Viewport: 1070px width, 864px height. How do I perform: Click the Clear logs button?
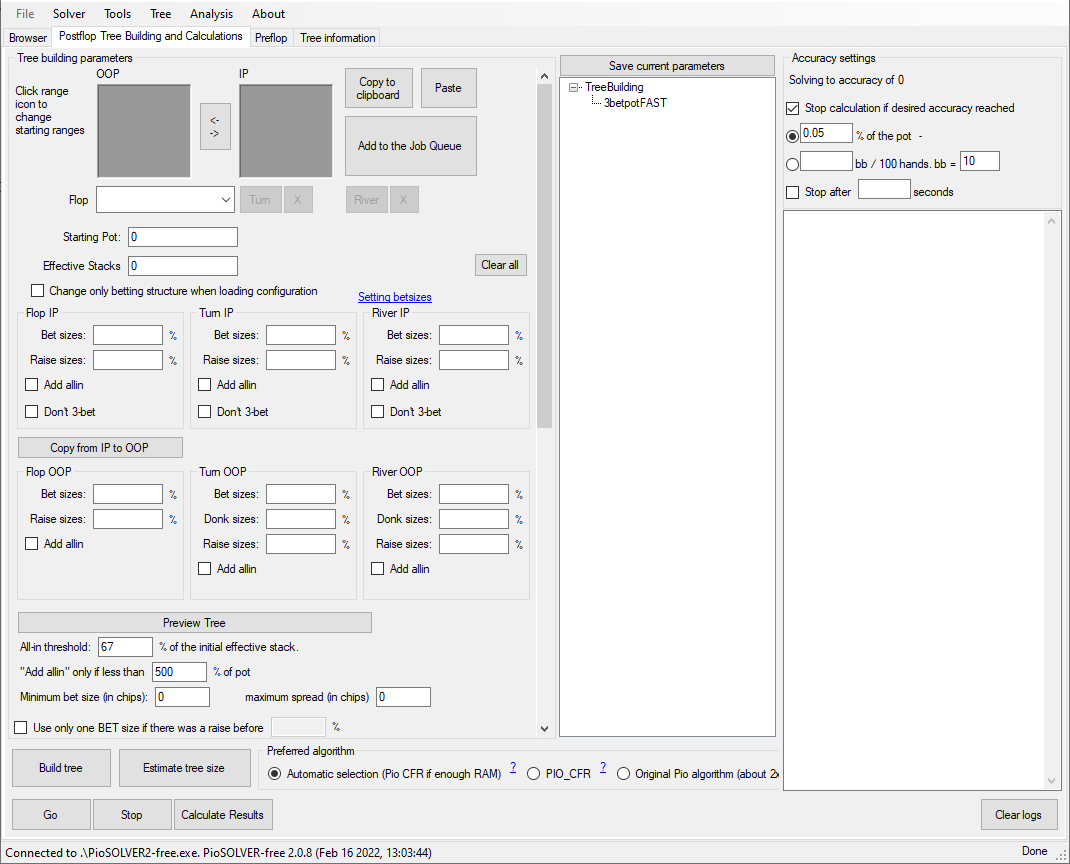1019,814
